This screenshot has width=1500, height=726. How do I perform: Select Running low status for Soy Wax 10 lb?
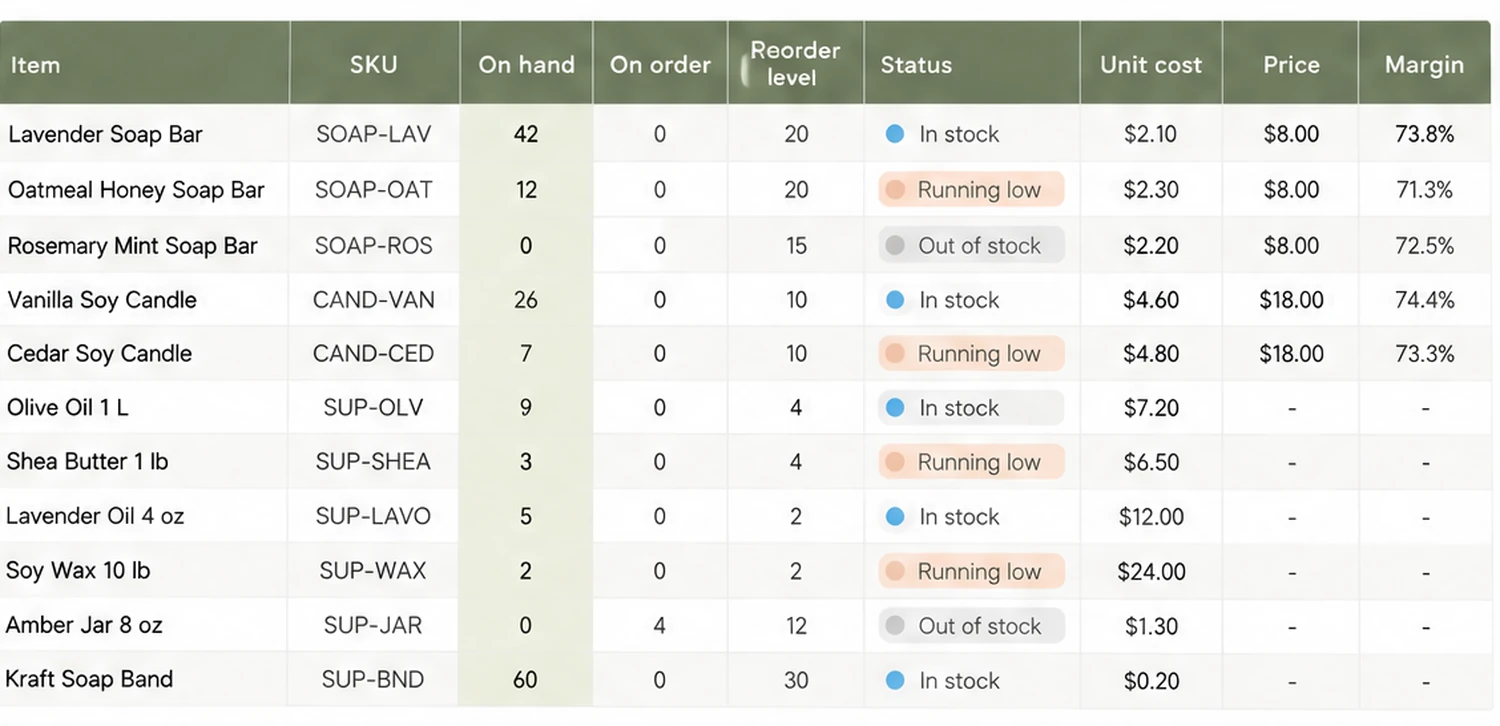971,572
